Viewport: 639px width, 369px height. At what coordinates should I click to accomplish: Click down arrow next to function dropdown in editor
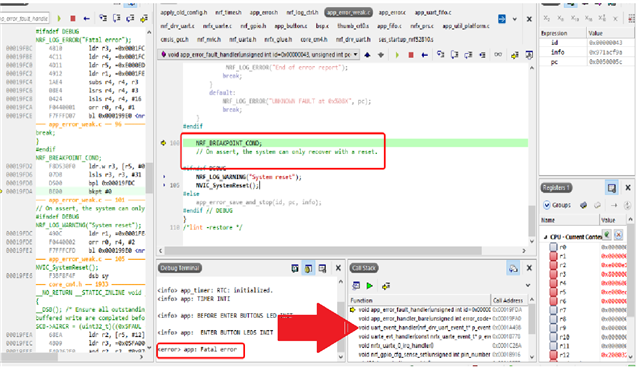[381, 55]
